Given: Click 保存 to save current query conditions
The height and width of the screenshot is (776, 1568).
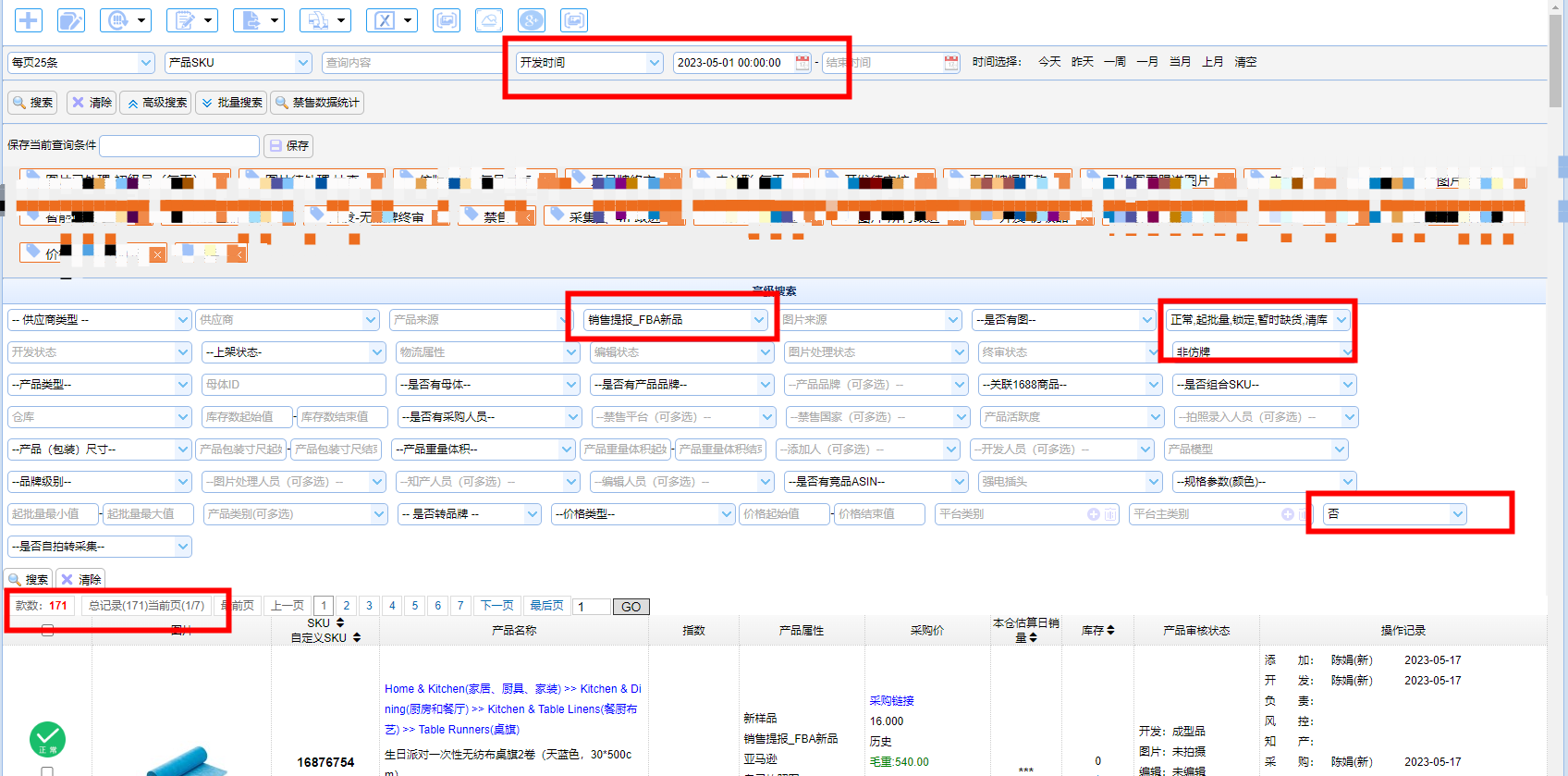Looking at the screenshot, I should (x=288, y=146).
